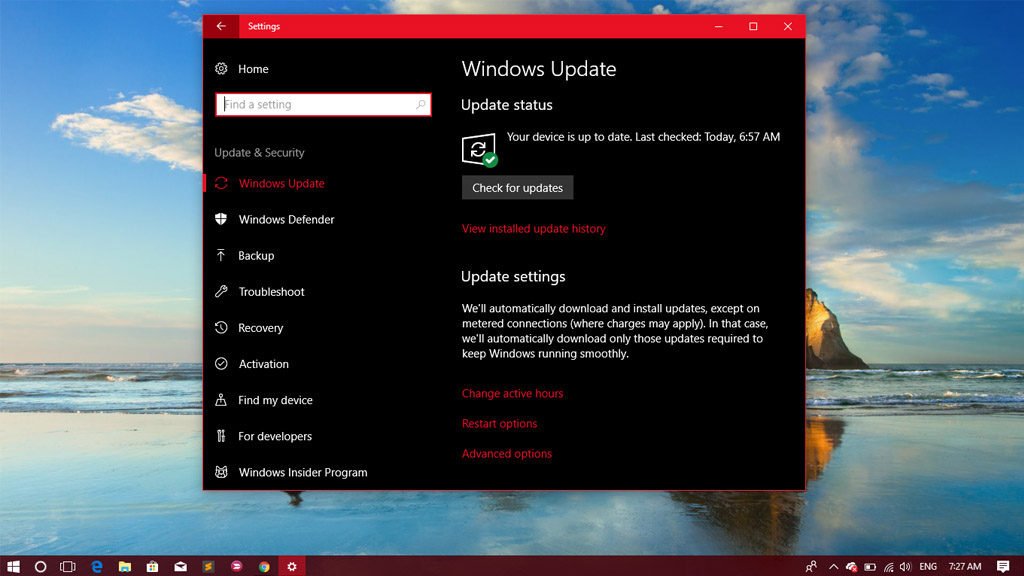The height and width of the screenshot is (576, 1024).
Task: Click the Home gear icon in Settings
Action: point(221,69)
